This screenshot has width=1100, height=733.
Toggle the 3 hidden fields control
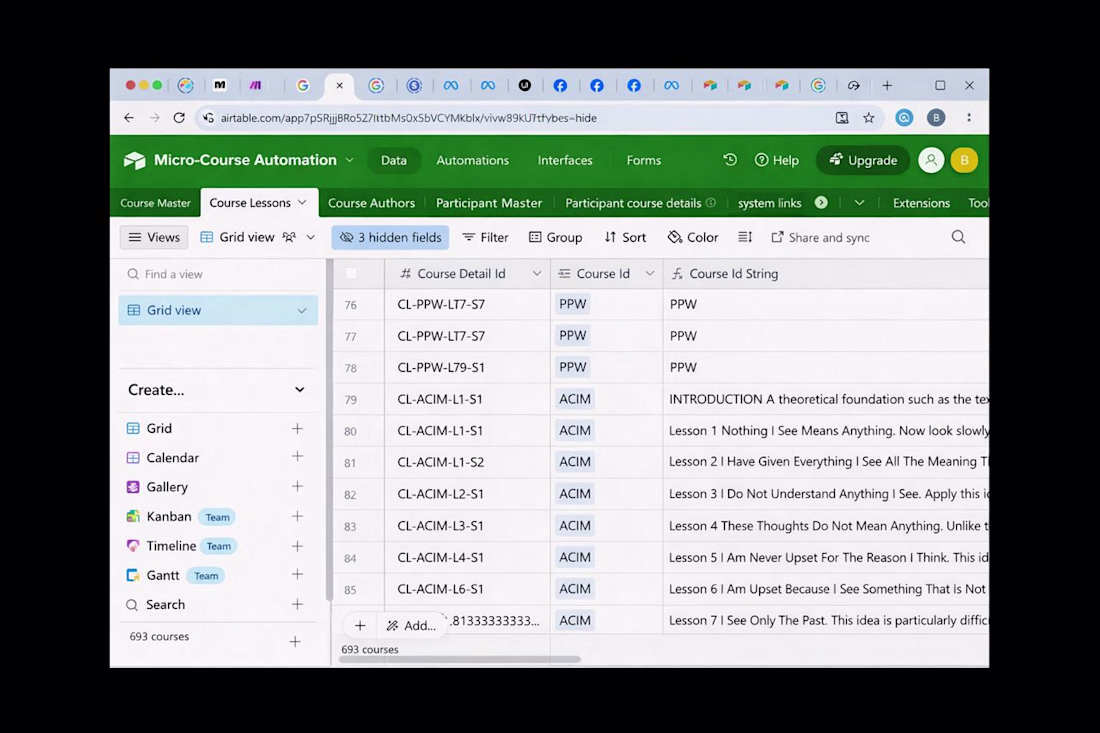coord(390,237)
